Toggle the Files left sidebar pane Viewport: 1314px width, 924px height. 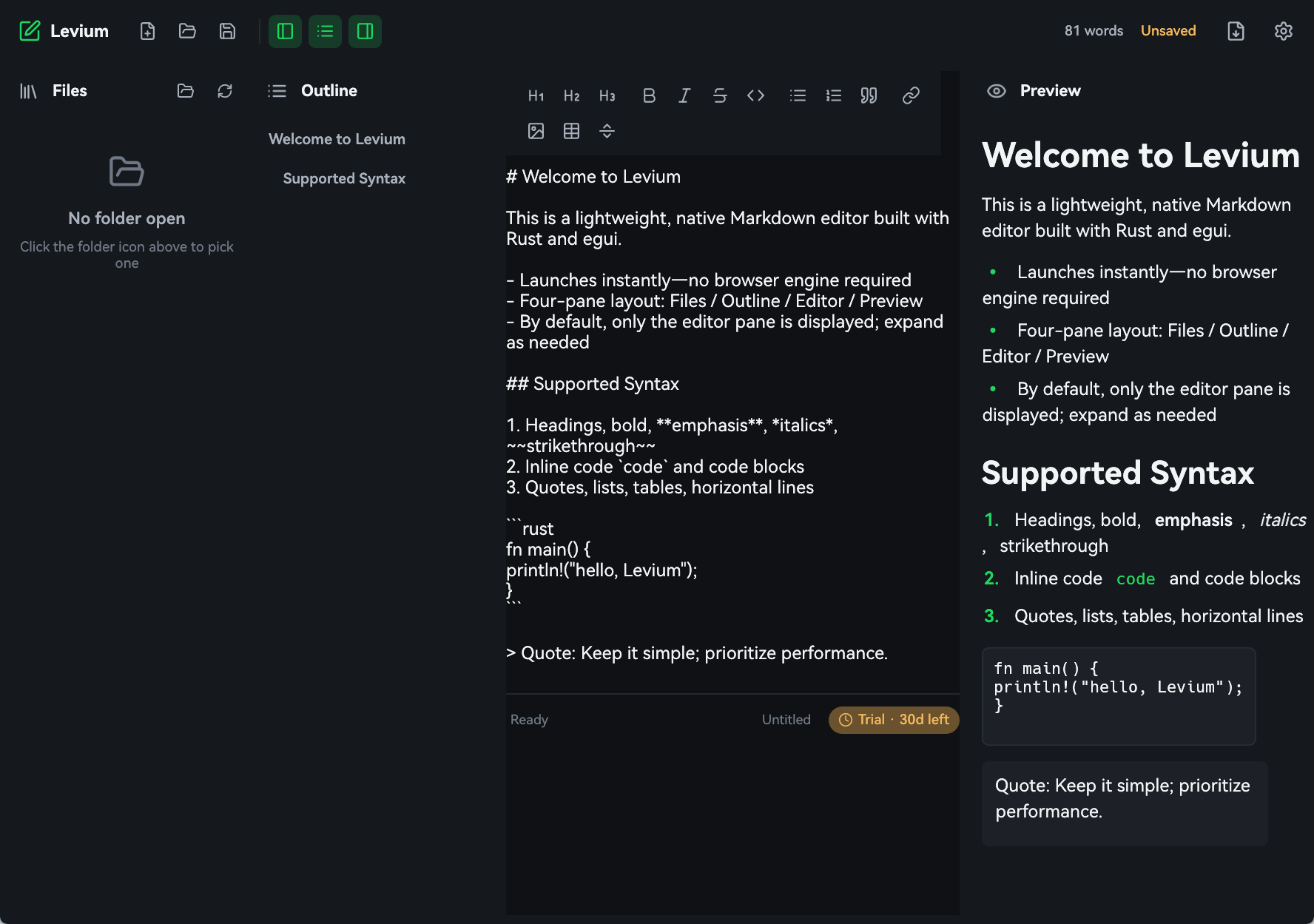pyautogui.click(x=285, y=31)
